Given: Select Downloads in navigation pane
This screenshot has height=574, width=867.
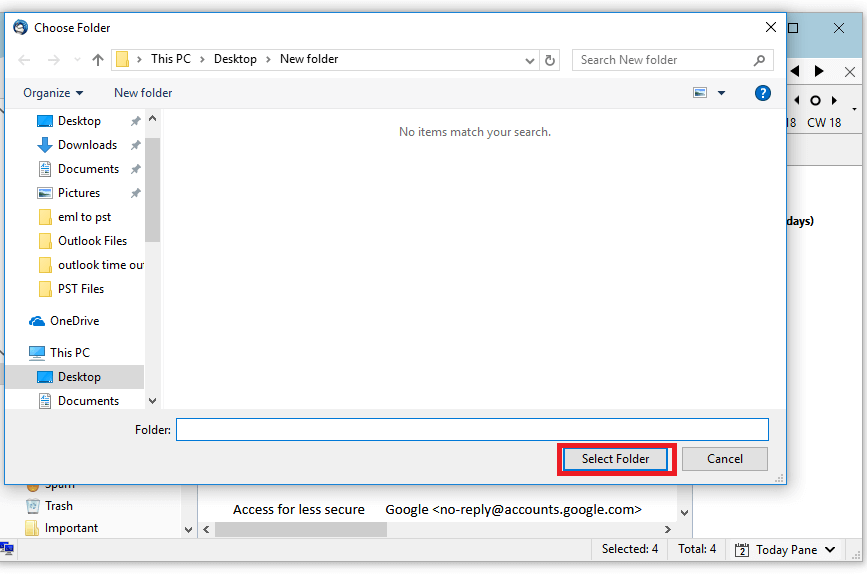Looking at the screenshot, I should pos(87,145).
